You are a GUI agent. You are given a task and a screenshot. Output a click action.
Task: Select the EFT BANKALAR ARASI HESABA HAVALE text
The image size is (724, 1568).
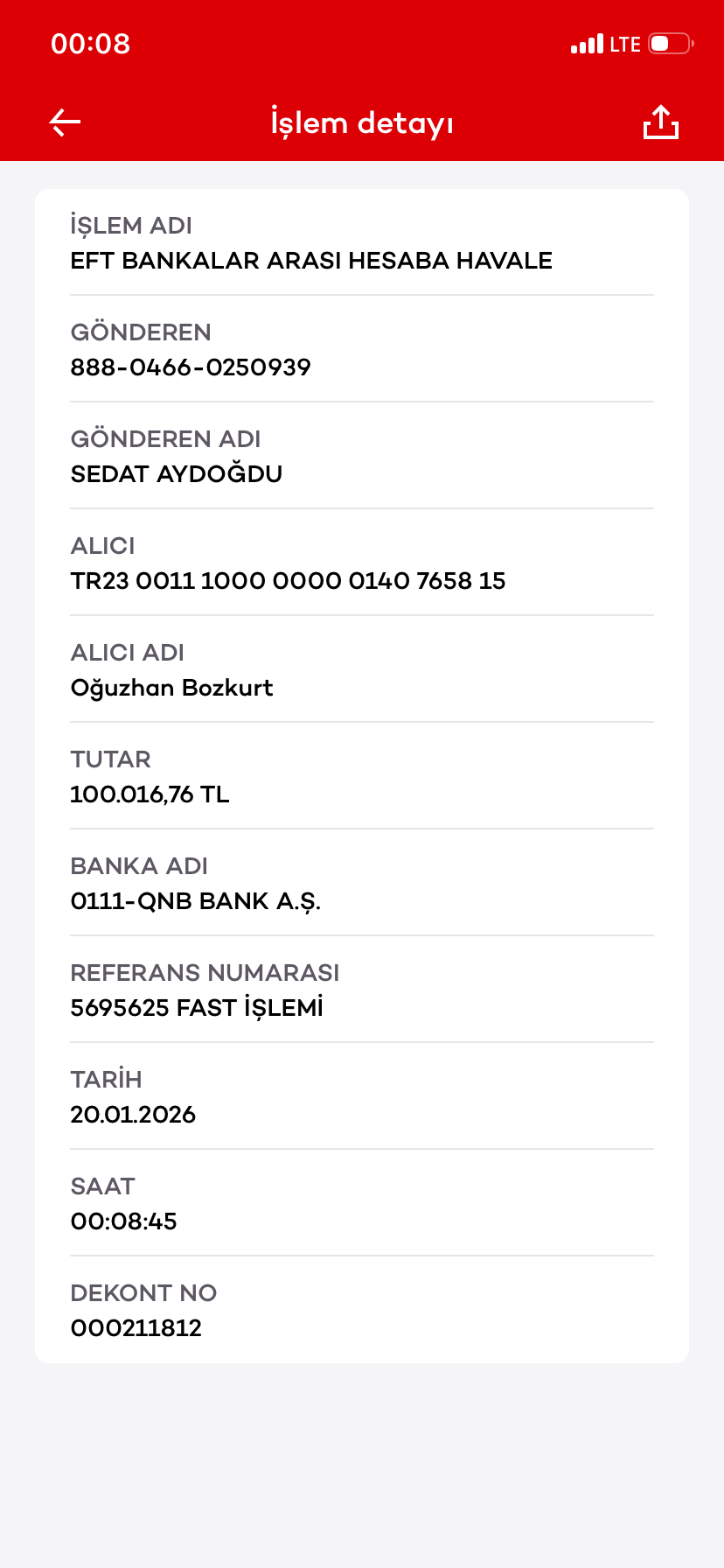pos(311,261)
